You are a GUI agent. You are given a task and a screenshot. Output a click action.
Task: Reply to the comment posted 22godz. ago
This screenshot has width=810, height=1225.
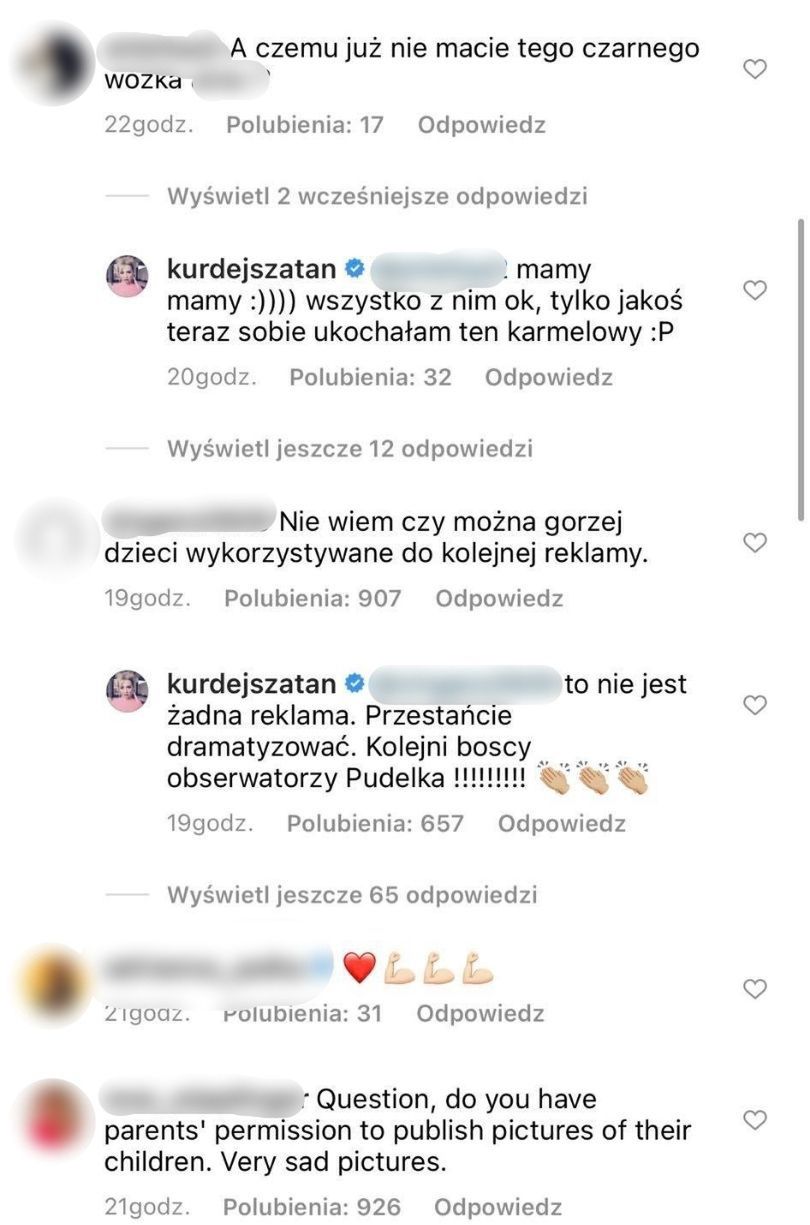[x=481, y=125]
